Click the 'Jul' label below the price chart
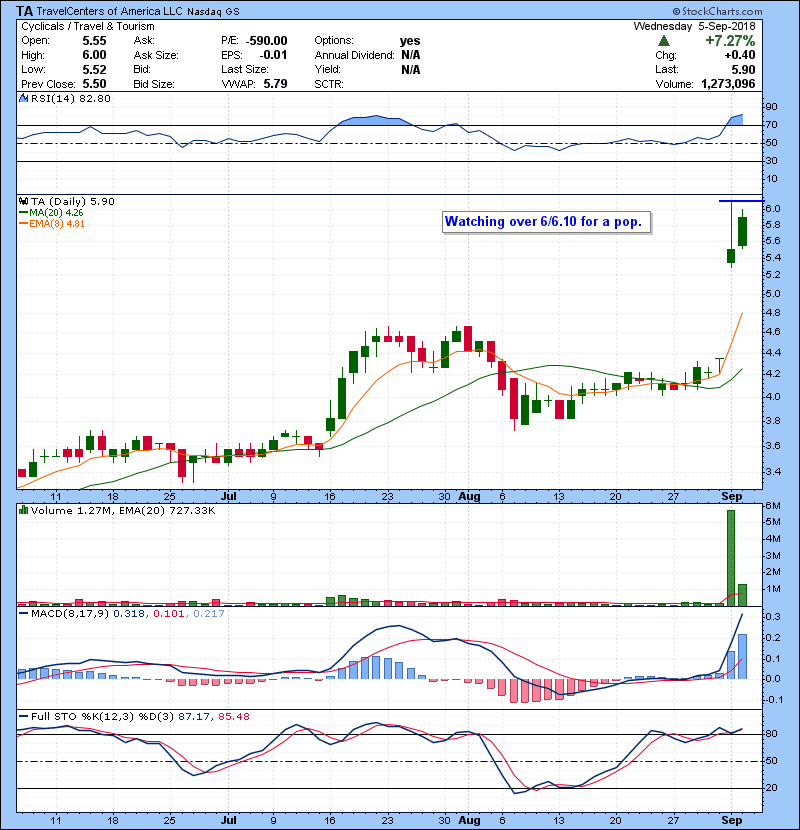This screenshot has height=830, width=800. point(228,497)
